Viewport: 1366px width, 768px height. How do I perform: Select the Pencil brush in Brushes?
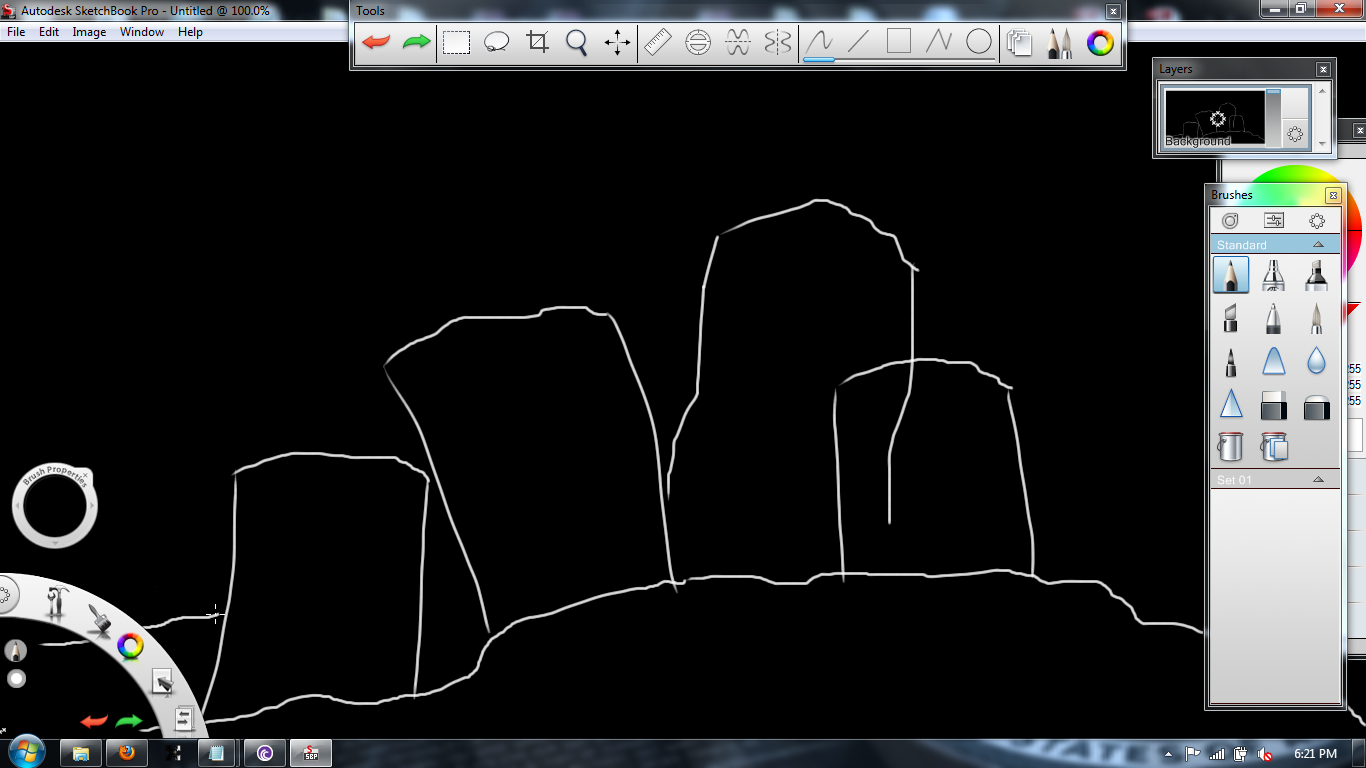[x=1231, y=274]
